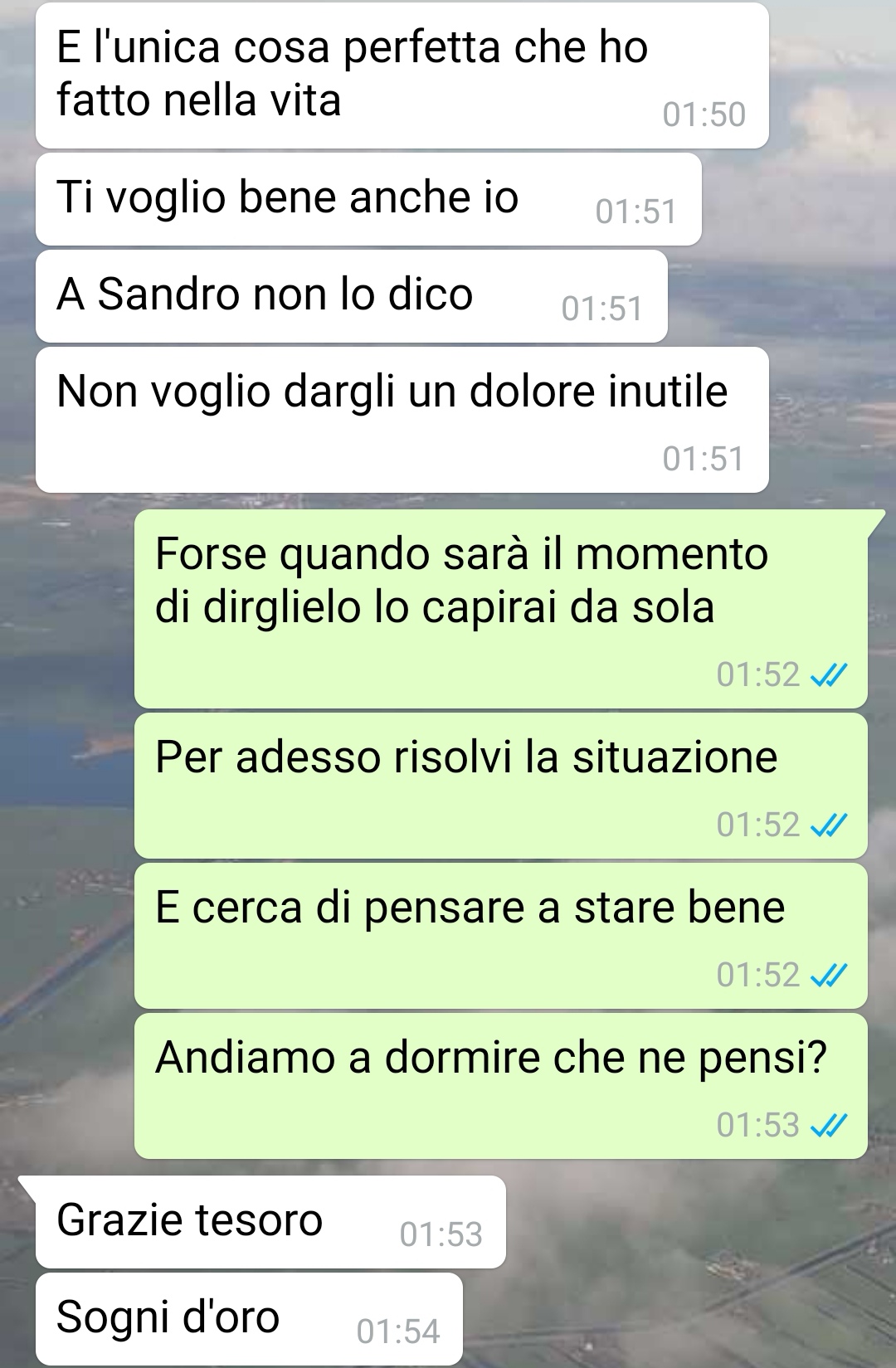This screenshot has height=1368, width=896.
Task: Select the received message "Grazie tesoro"
Action: point(270,1222)
